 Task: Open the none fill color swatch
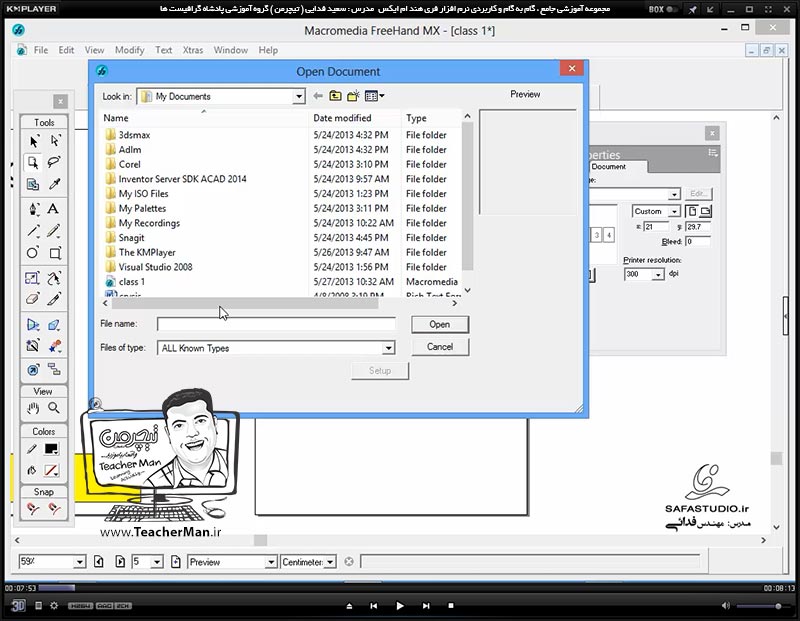click(x=52, y=470)
